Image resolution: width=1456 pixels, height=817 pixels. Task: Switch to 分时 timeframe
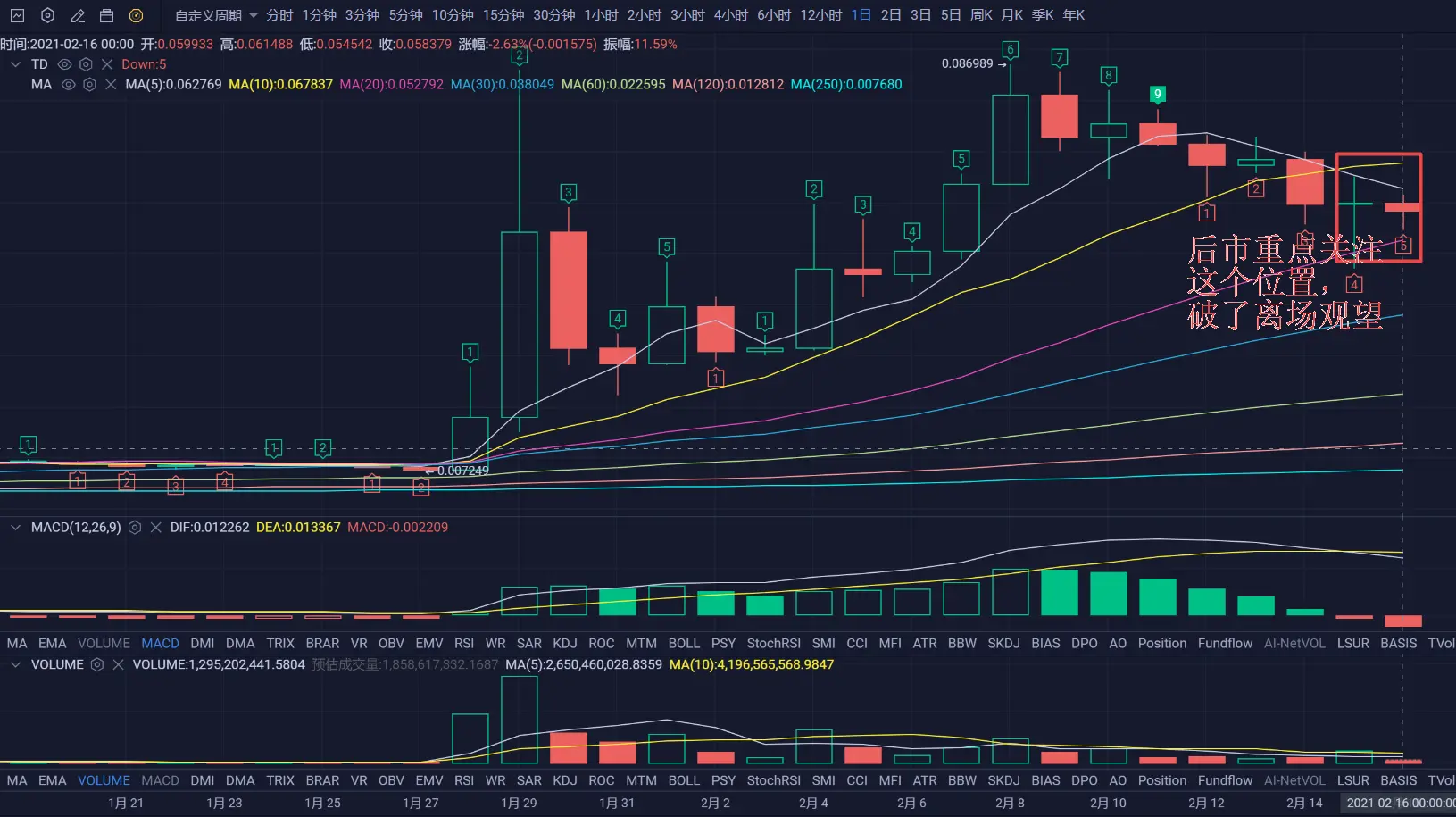pos(279,15)
